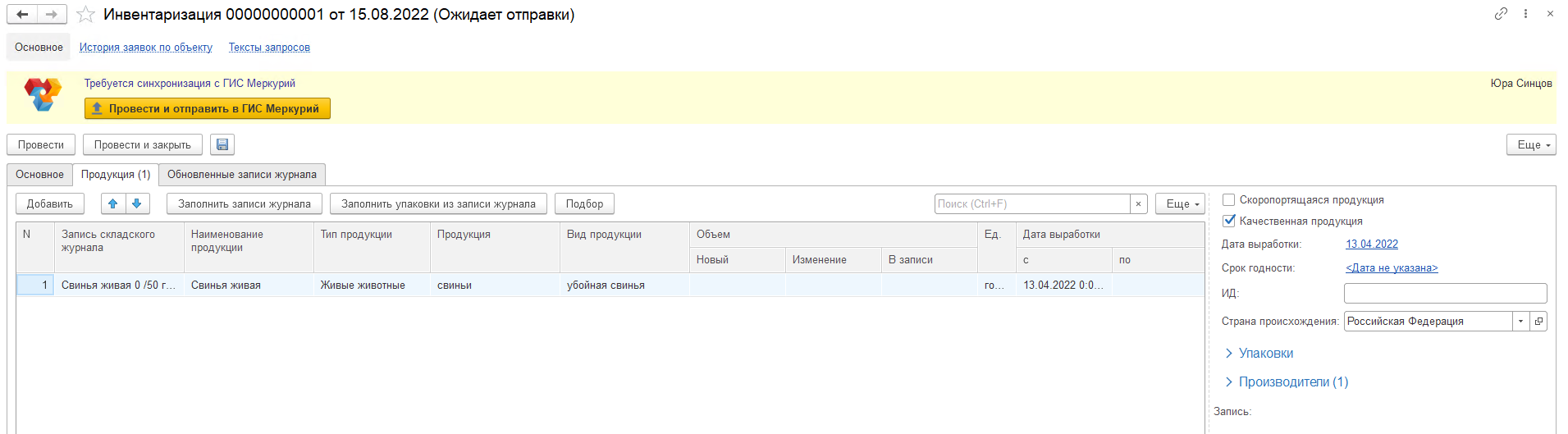The height and width of the screenshot is (434, 1568).
Task: Save document using the floppy disk icon
Action: coord(222,144)
